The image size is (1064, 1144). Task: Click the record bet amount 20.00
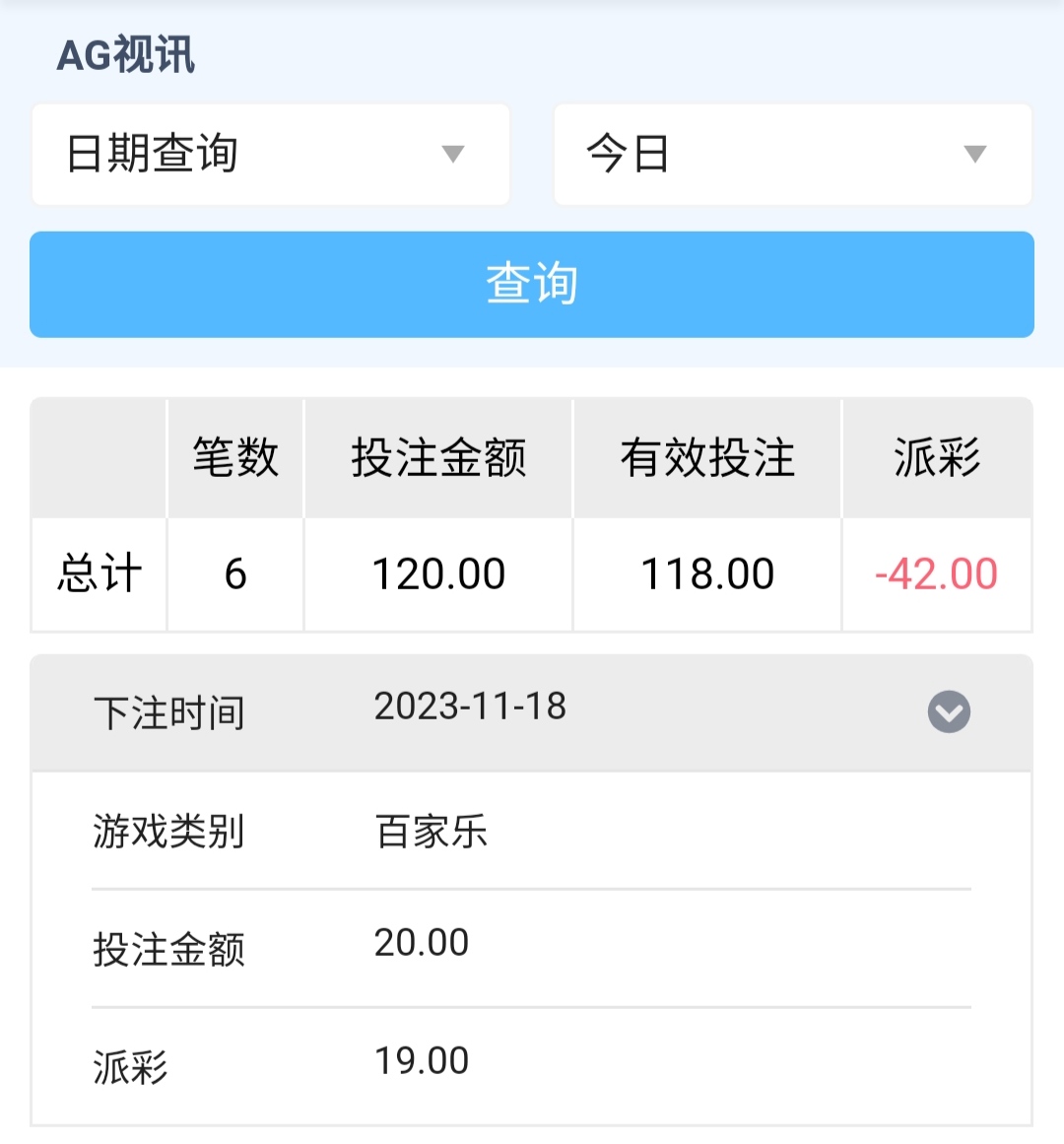click(x=422, y=943)
